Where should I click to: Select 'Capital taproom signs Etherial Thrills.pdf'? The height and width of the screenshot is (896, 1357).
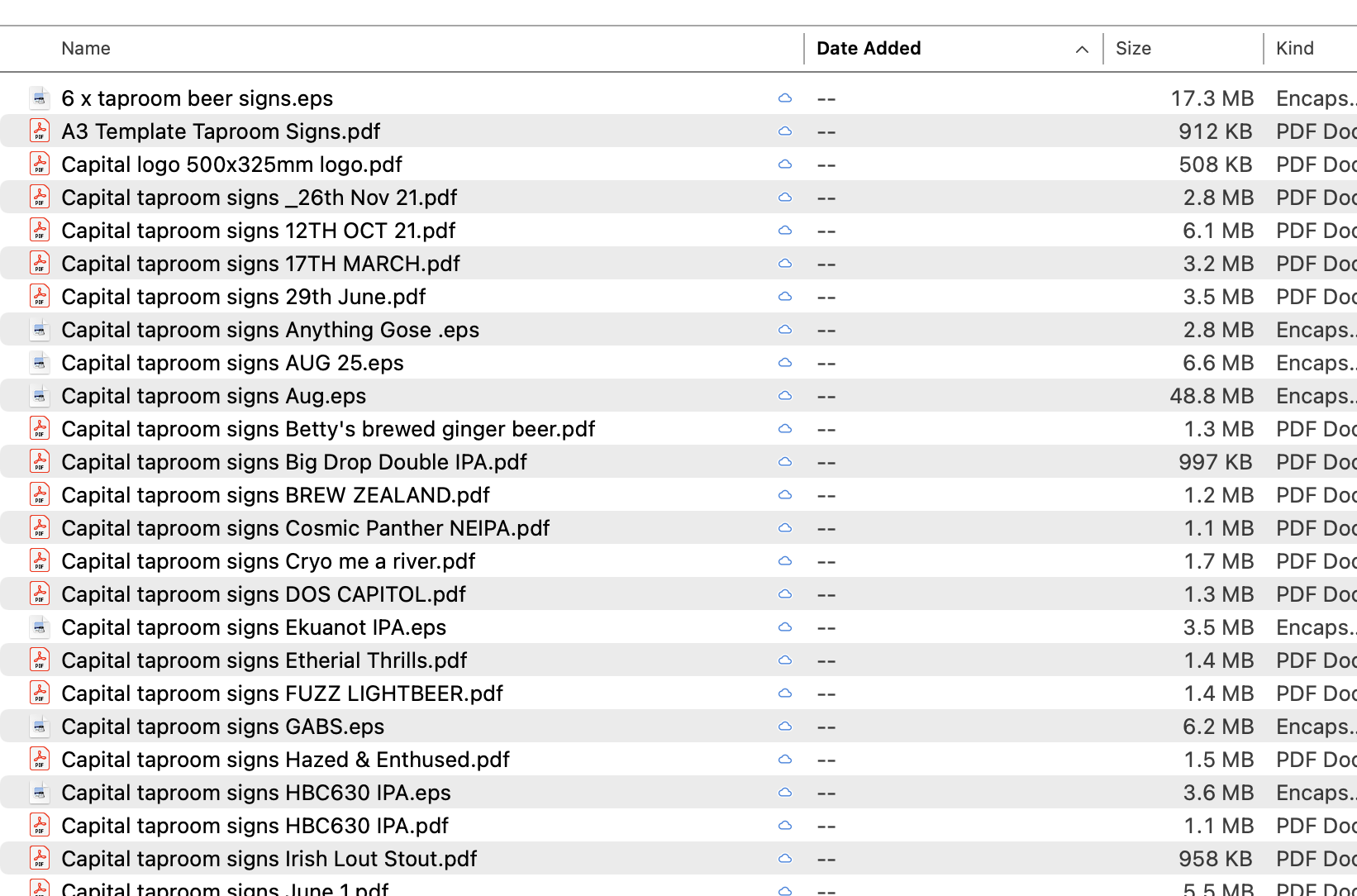tap(264, 660)
